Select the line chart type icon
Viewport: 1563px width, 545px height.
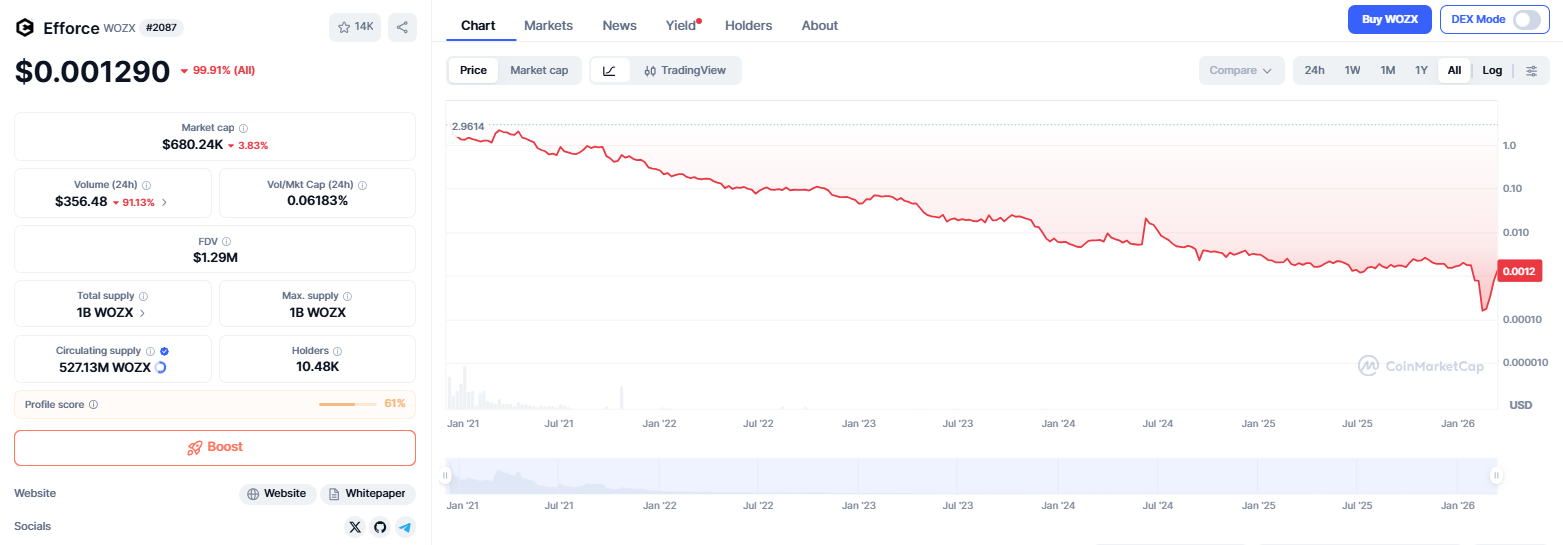tap(610, 70)
